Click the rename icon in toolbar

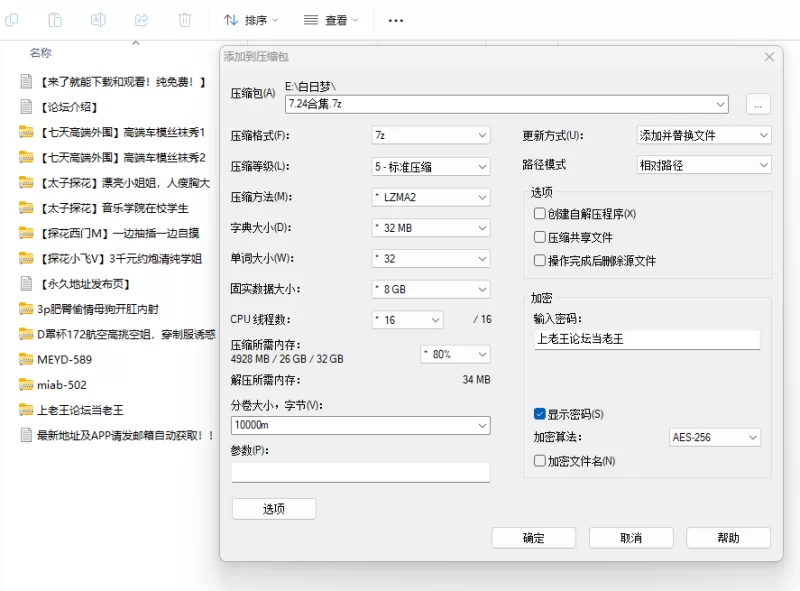[98, 20]
